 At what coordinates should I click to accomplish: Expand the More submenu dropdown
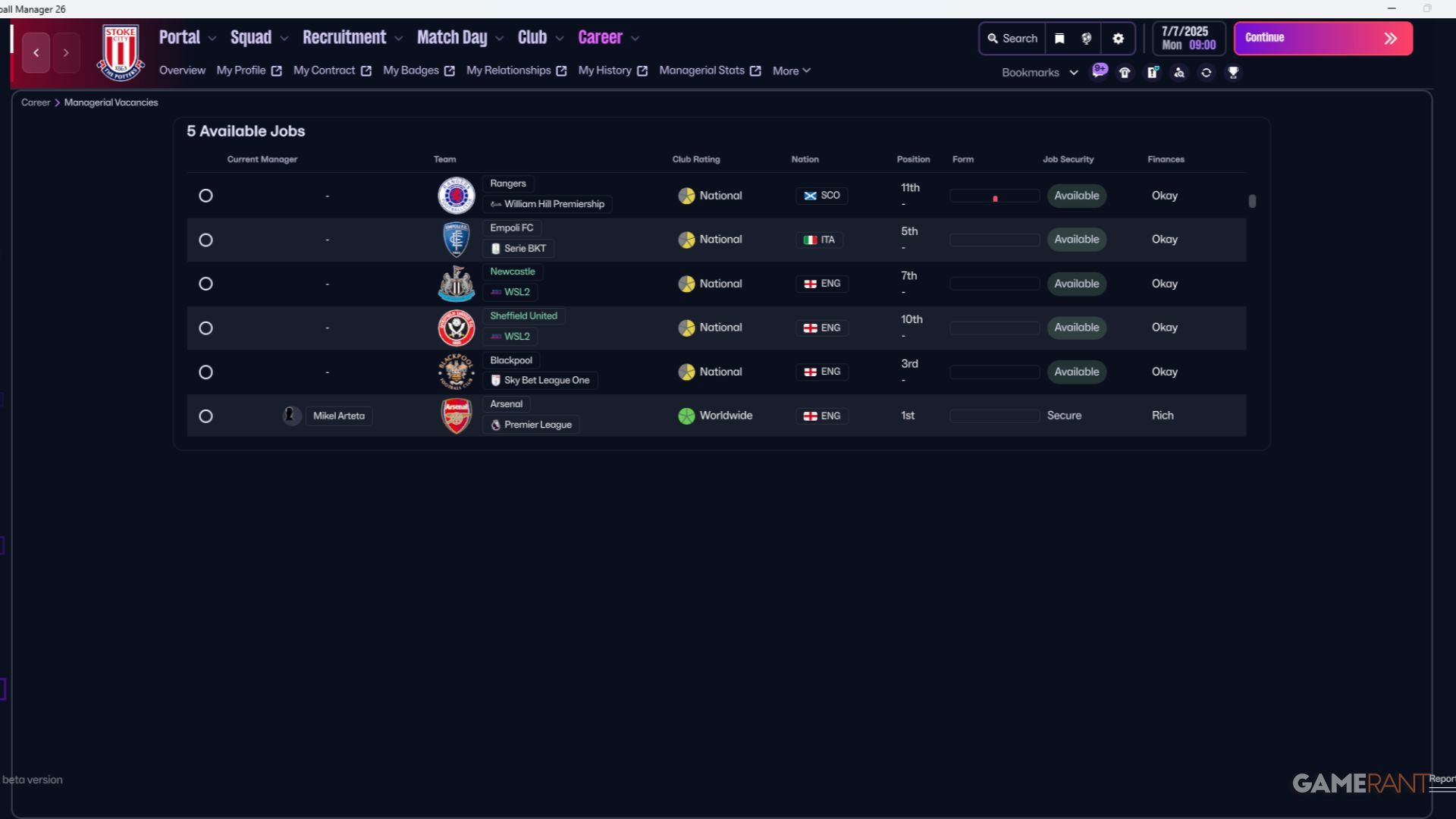[791, 71]
